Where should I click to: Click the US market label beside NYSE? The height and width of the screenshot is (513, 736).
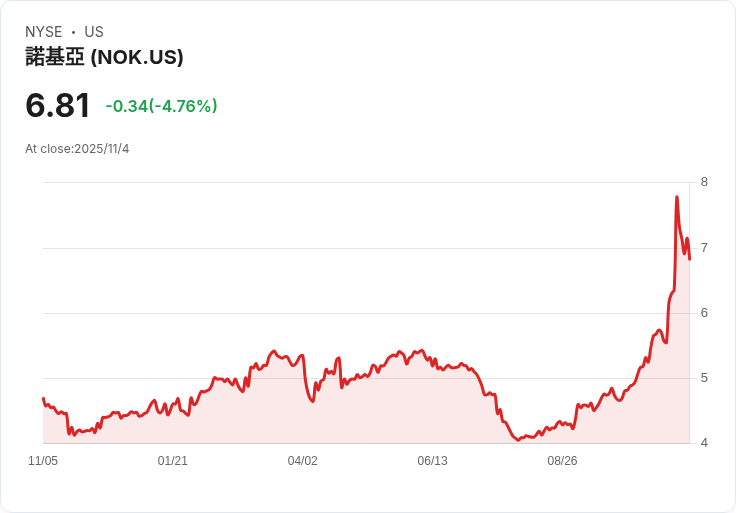click(x=94, y=32)
